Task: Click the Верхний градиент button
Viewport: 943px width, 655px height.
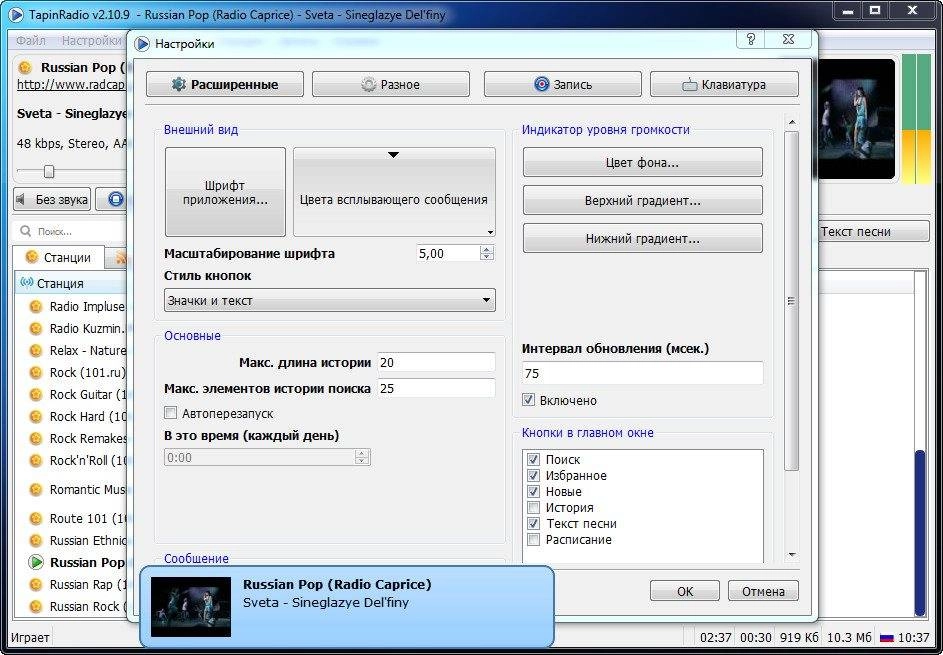Action: [642, 200]
